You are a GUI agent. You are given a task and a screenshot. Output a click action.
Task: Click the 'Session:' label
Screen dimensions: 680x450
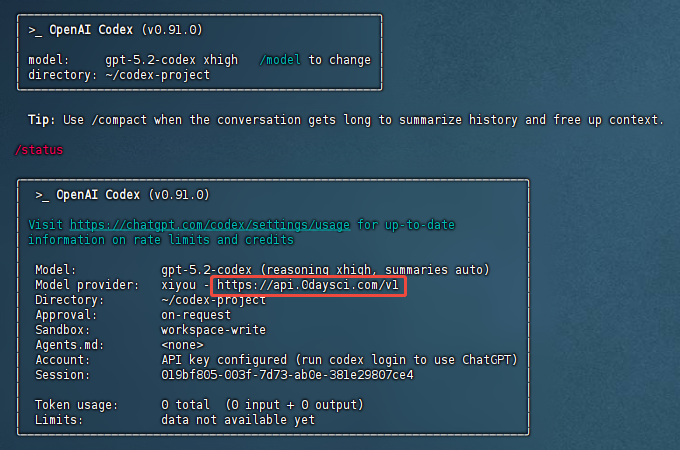(x=62, y=375)
